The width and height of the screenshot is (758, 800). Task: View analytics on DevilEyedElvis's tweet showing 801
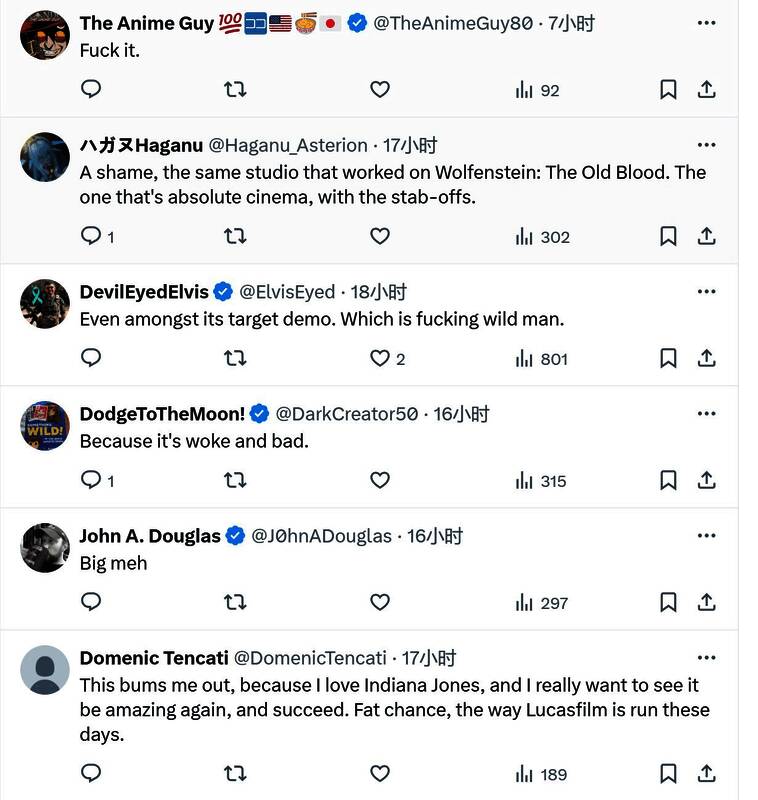[x=541, y=359]
